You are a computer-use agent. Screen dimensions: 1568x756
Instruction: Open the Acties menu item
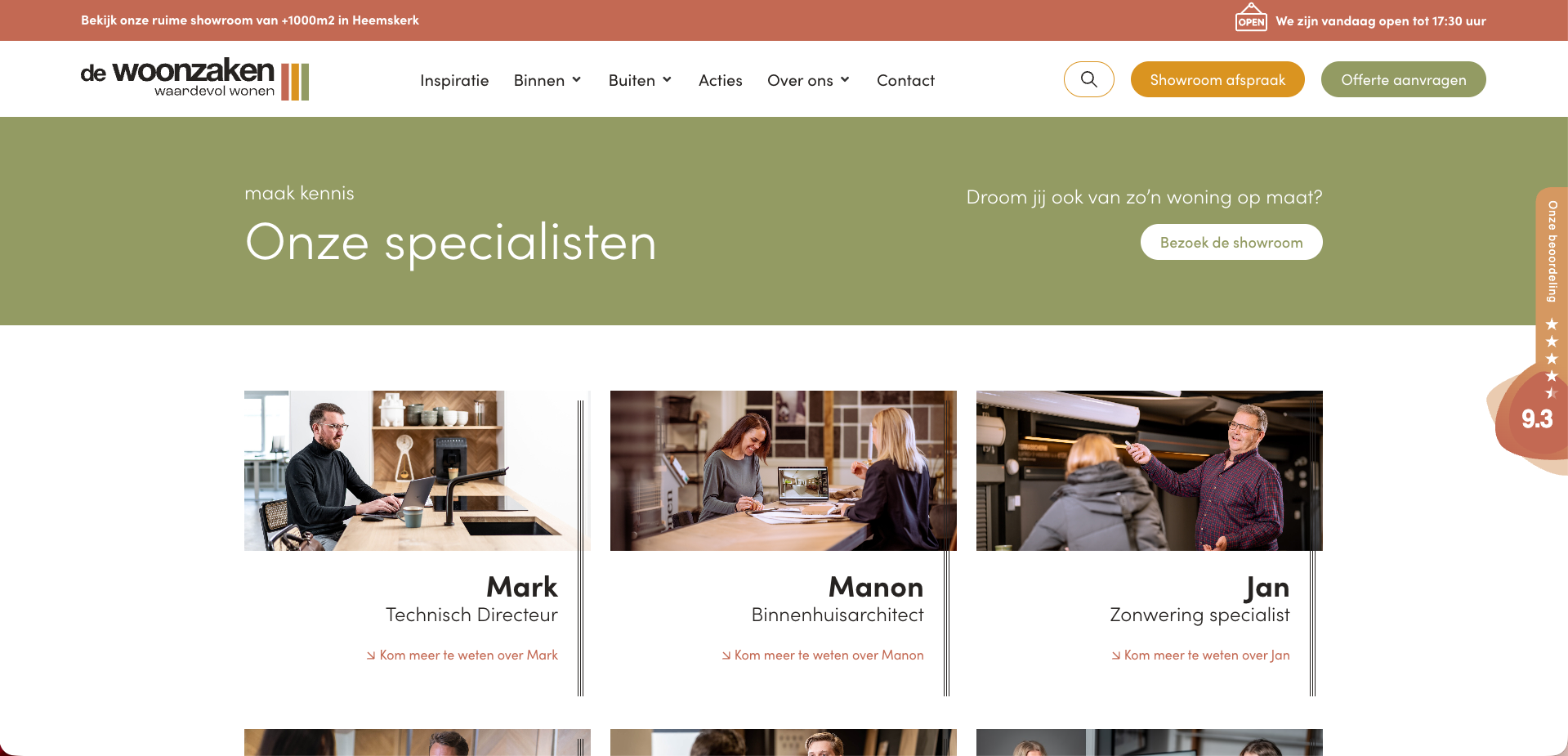(720, 80)
